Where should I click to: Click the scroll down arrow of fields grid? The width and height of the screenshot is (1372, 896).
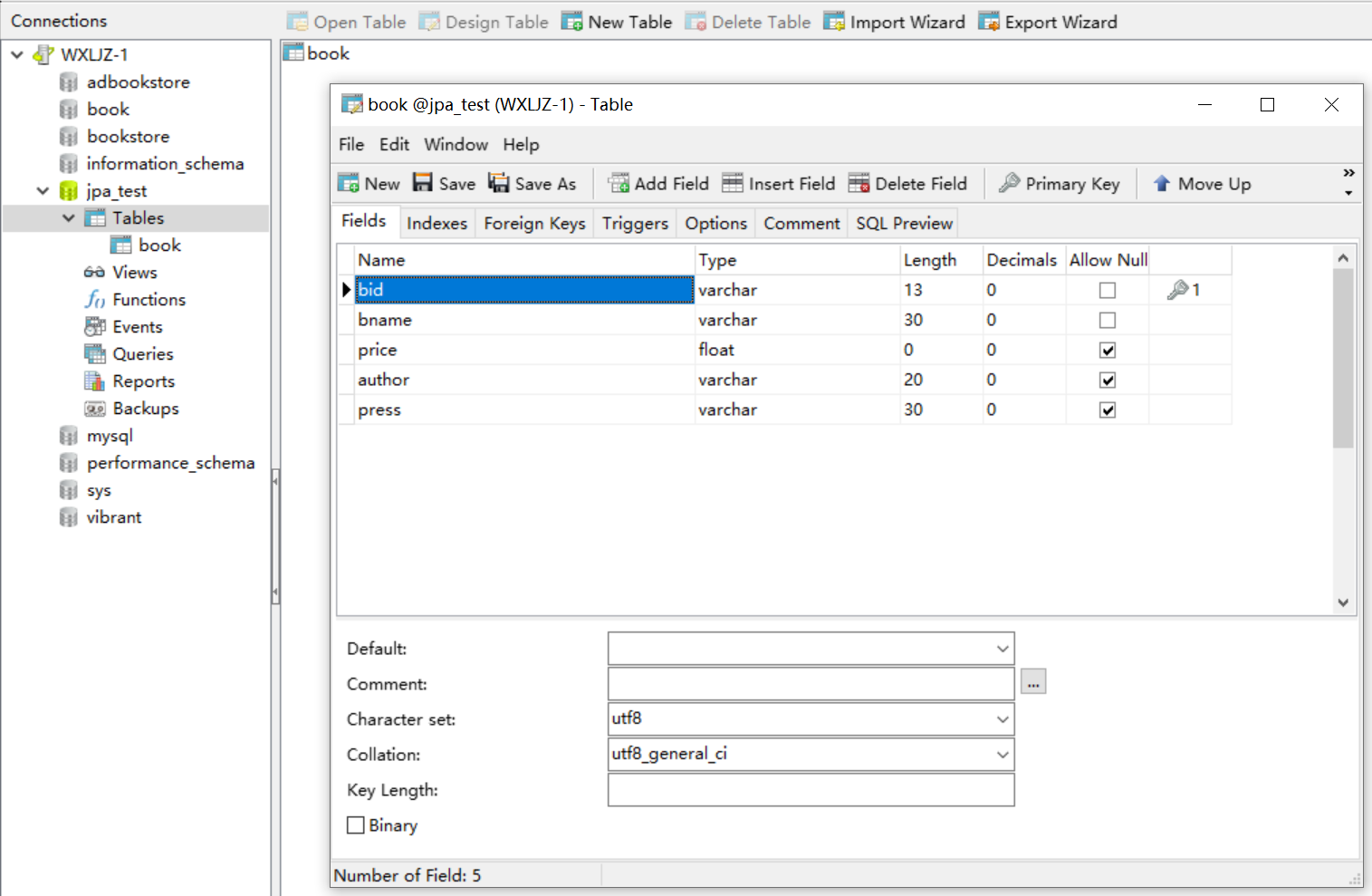(1343, 602)
